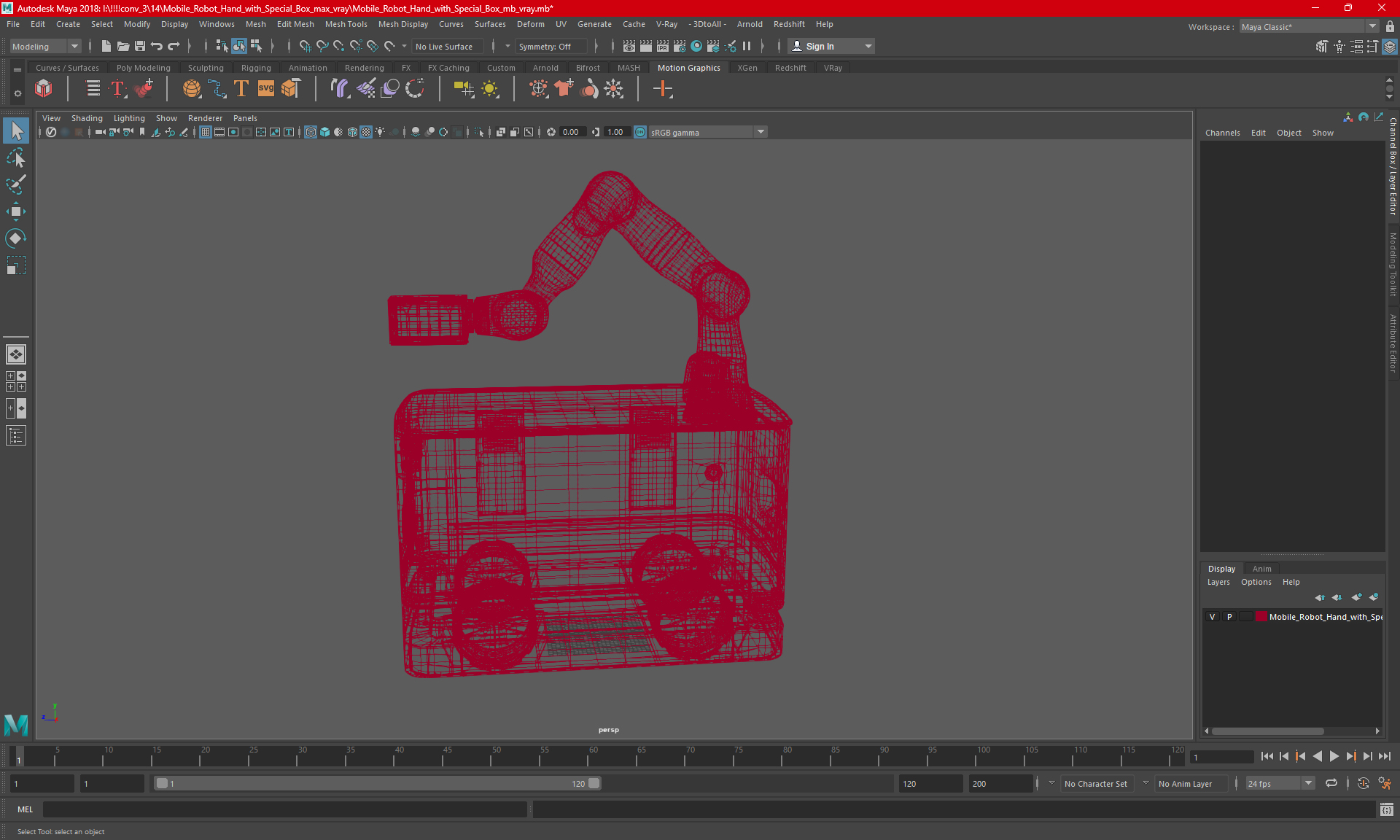Select the Rotate tool
Image resolution: width=1400 pixels, height=840 pixels.
[16, 238]
